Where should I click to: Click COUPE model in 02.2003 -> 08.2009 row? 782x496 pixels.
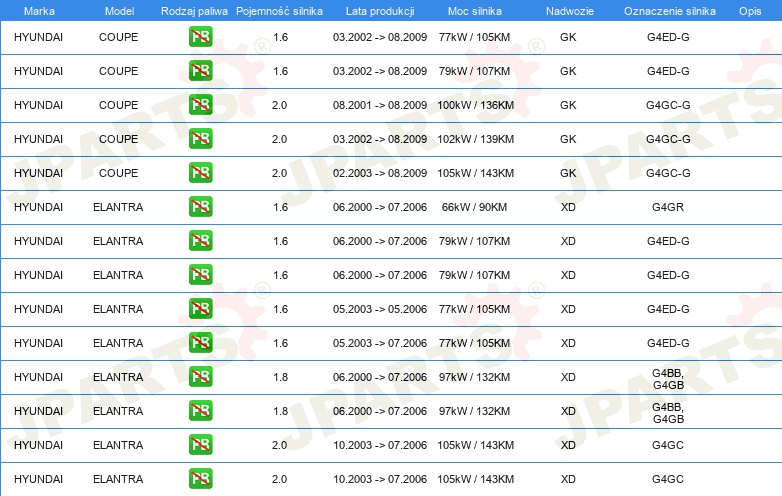point(118,173)
